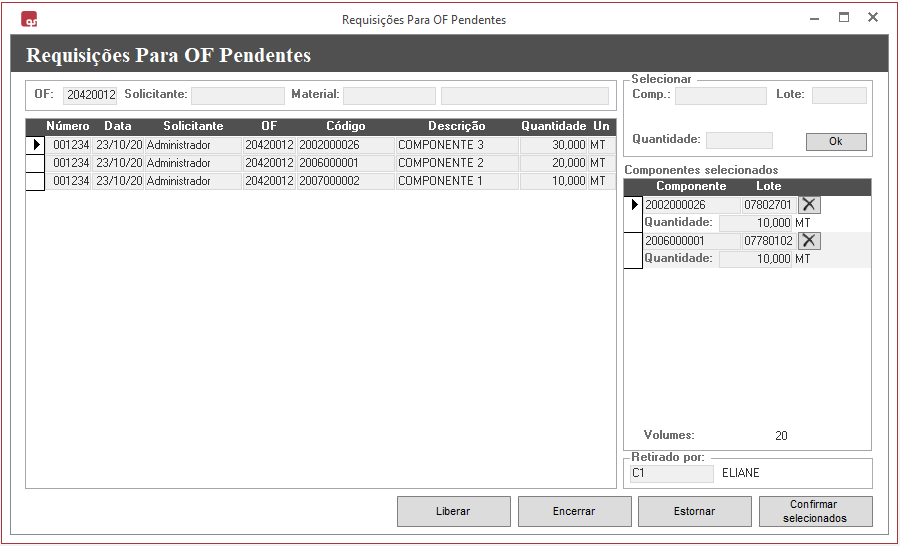This screenshot has height=546, width=900.
Task: Click the Estornar button
Action: [x=694, y=511]
